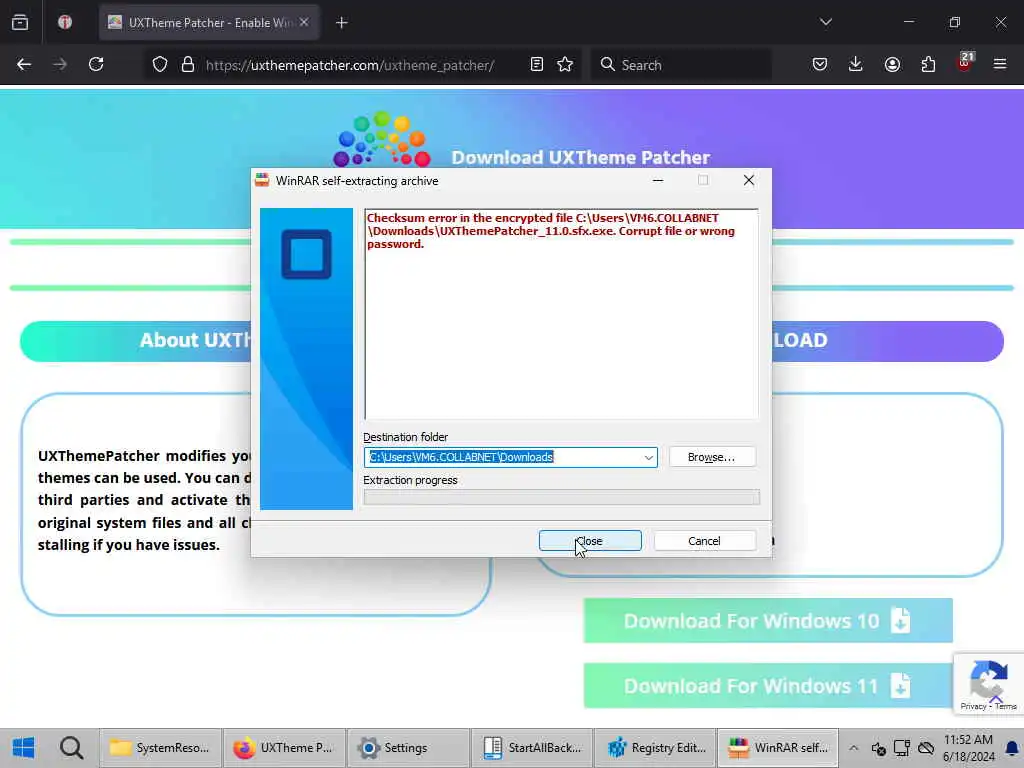Click the Firefox forward arrow
This screenshot has height=768, width=1024.
point(60,65)
